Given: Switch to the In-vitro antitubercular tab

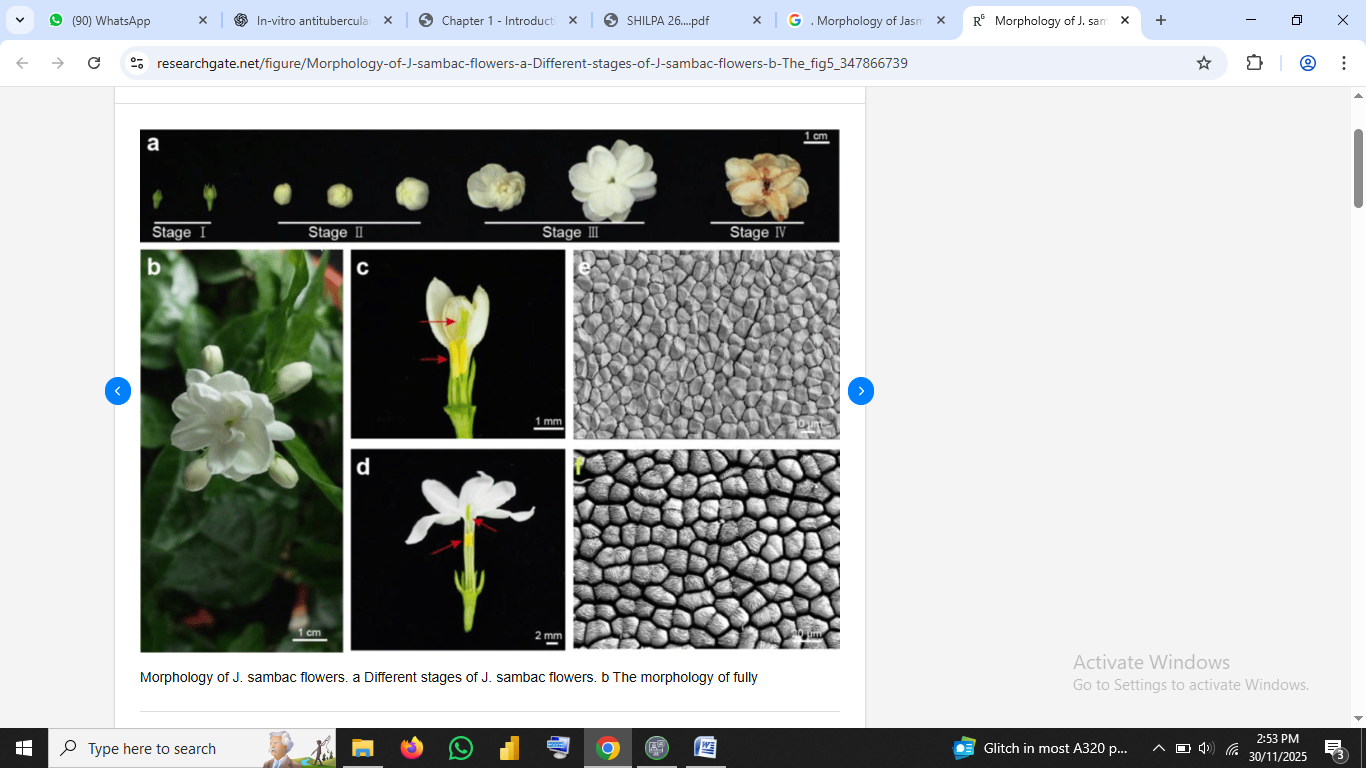Looking at the screenshot, I should pos(310,20).
